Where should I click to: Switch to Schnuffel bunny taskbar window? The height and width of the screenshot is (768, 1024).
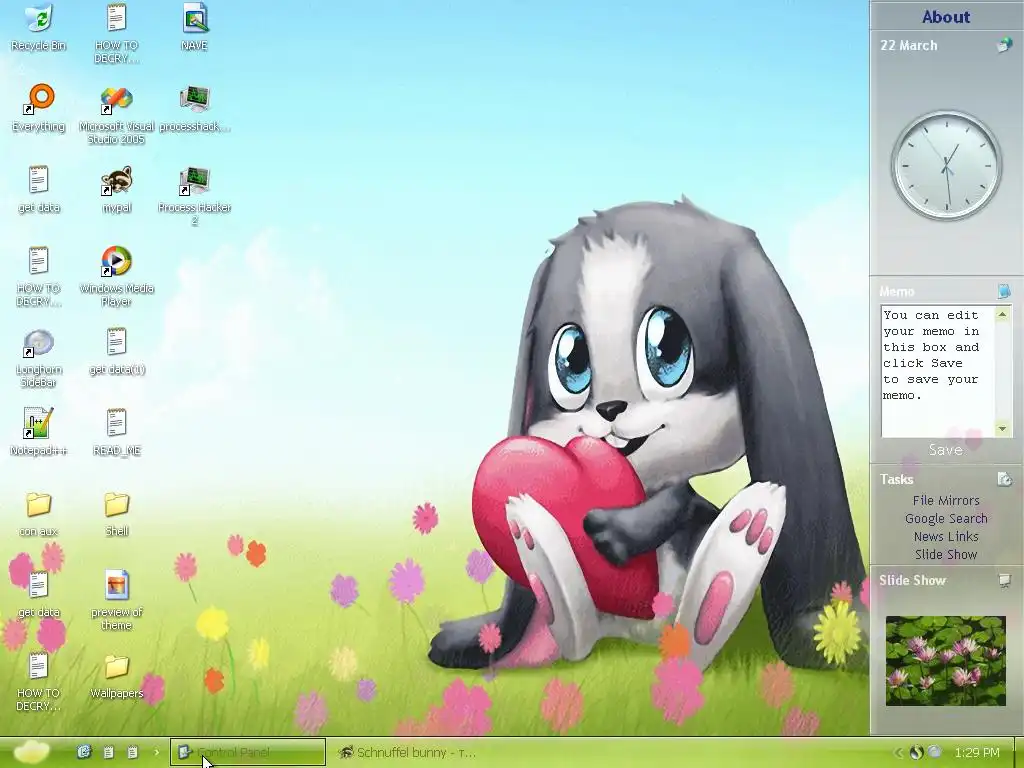(x=408, y=752)
